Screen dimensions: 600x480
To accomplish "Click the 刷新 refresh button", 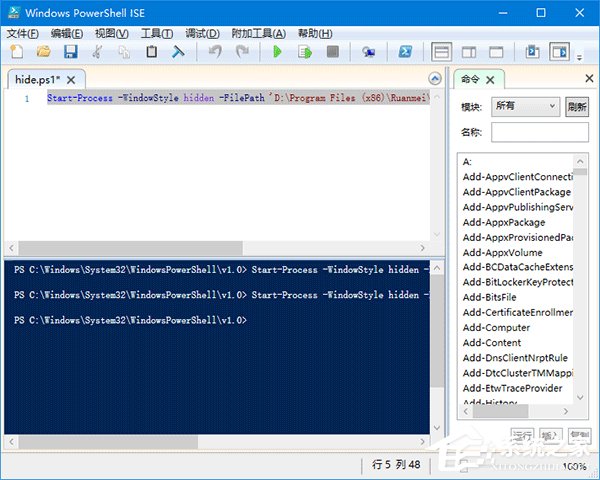I will point(577,106).
